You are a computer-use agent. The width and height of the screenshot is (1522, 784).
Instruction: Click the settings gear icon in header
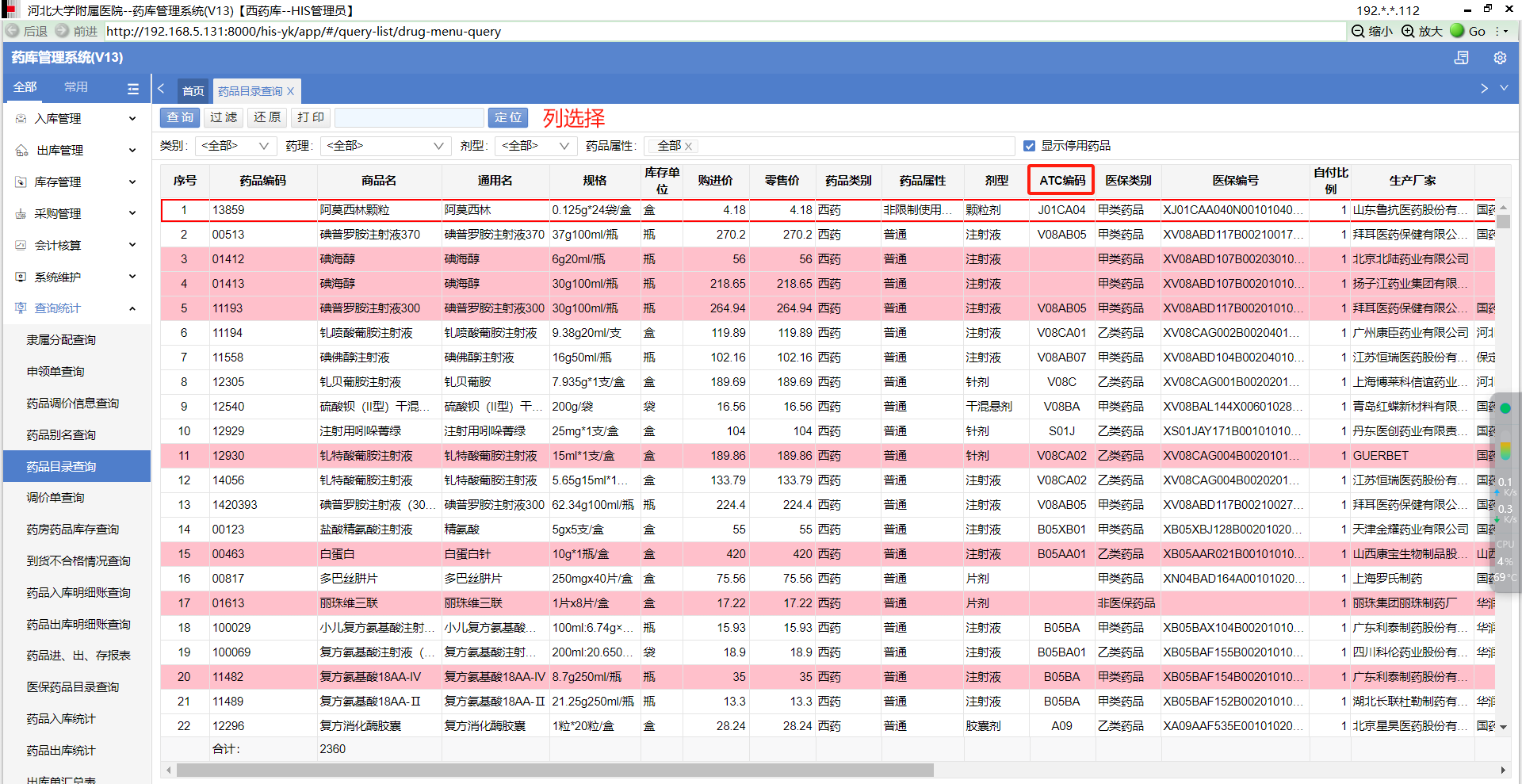[x=1499, y=58]
